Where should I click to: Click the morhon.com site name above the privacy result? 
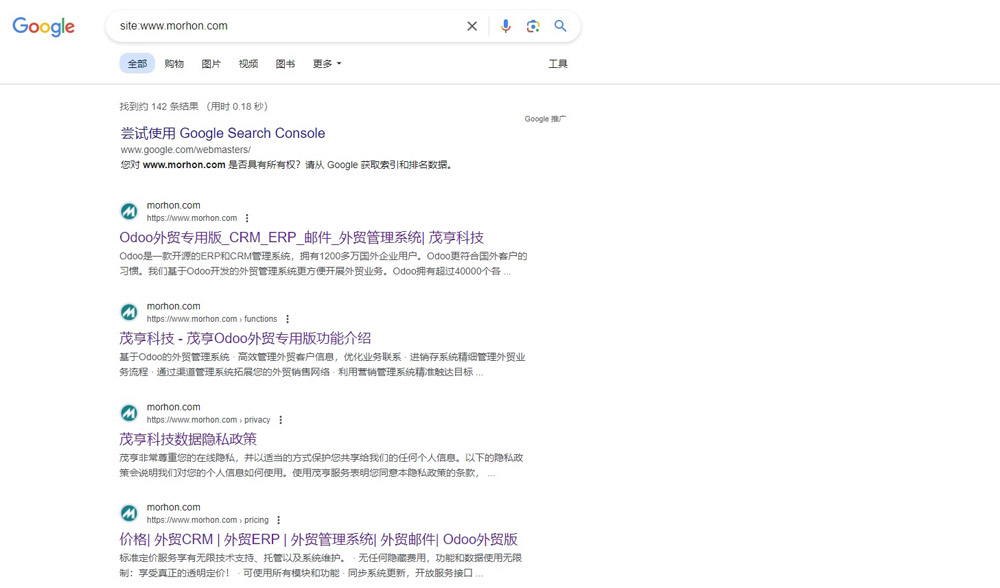point(173,407)
